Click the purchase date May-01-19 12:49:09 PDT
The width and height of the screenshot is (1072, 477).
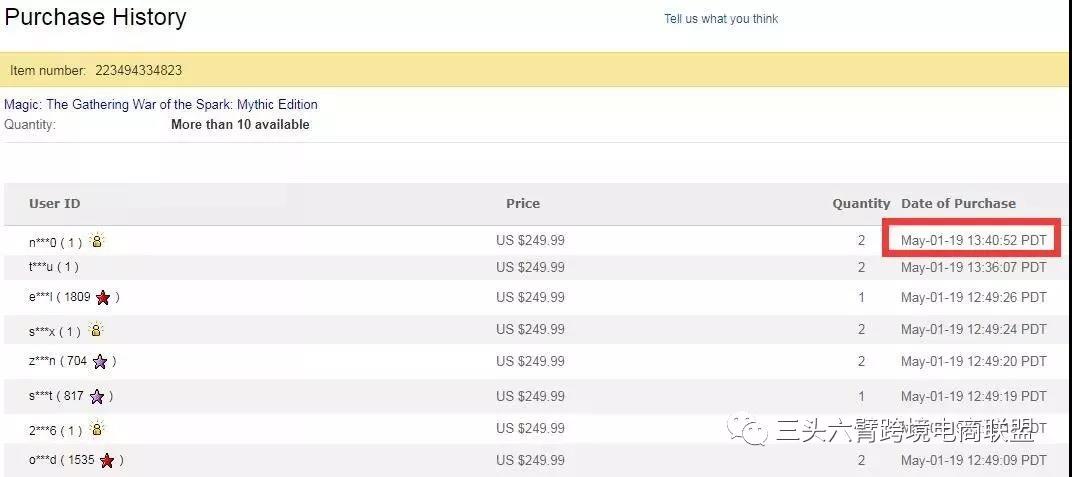[973, 460]
